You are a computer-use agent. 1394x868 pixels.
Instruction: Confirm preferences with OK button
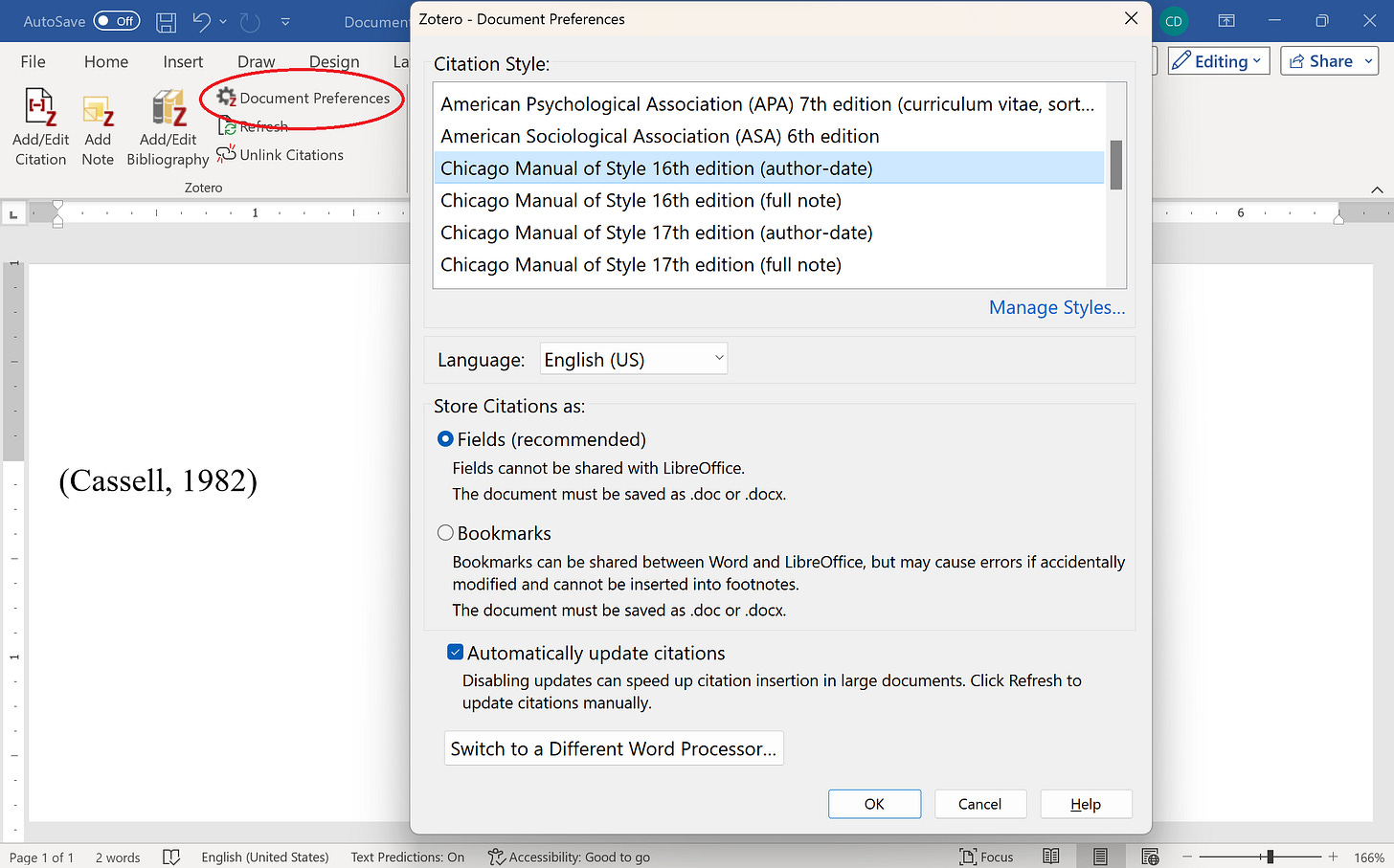874,804
